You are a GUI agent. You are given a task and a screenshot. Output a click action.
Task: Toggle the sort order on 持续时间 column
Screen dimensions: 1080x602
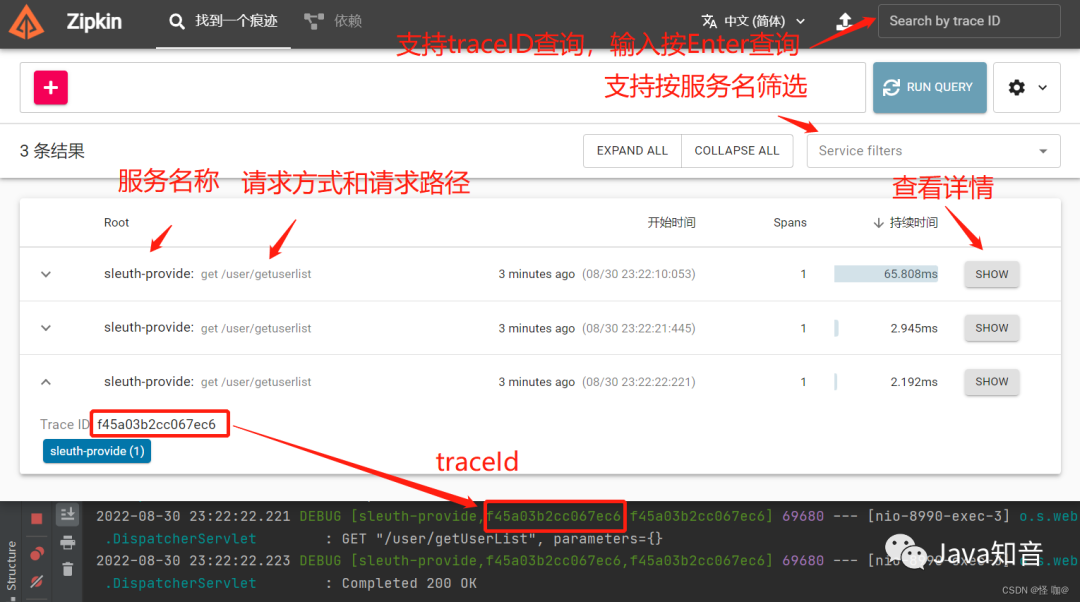[x=904, y=222]
